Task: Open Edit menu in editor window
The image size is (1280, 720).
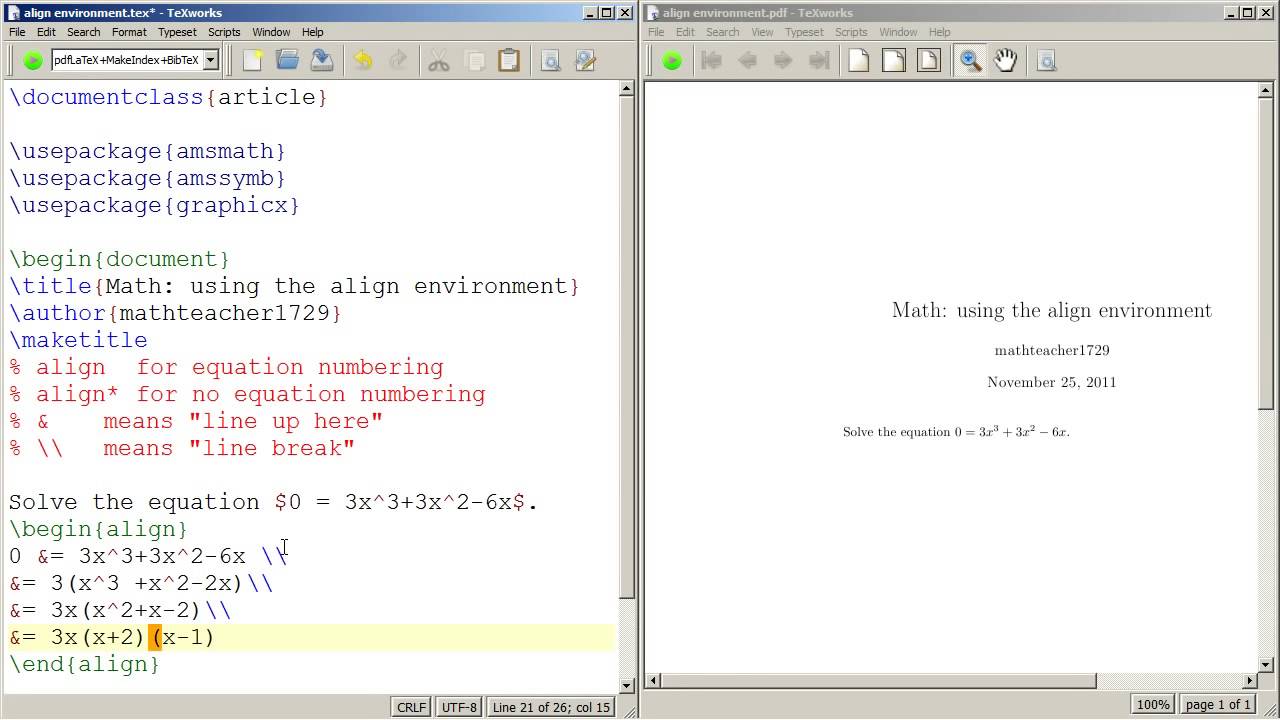Action: (46, 32)
